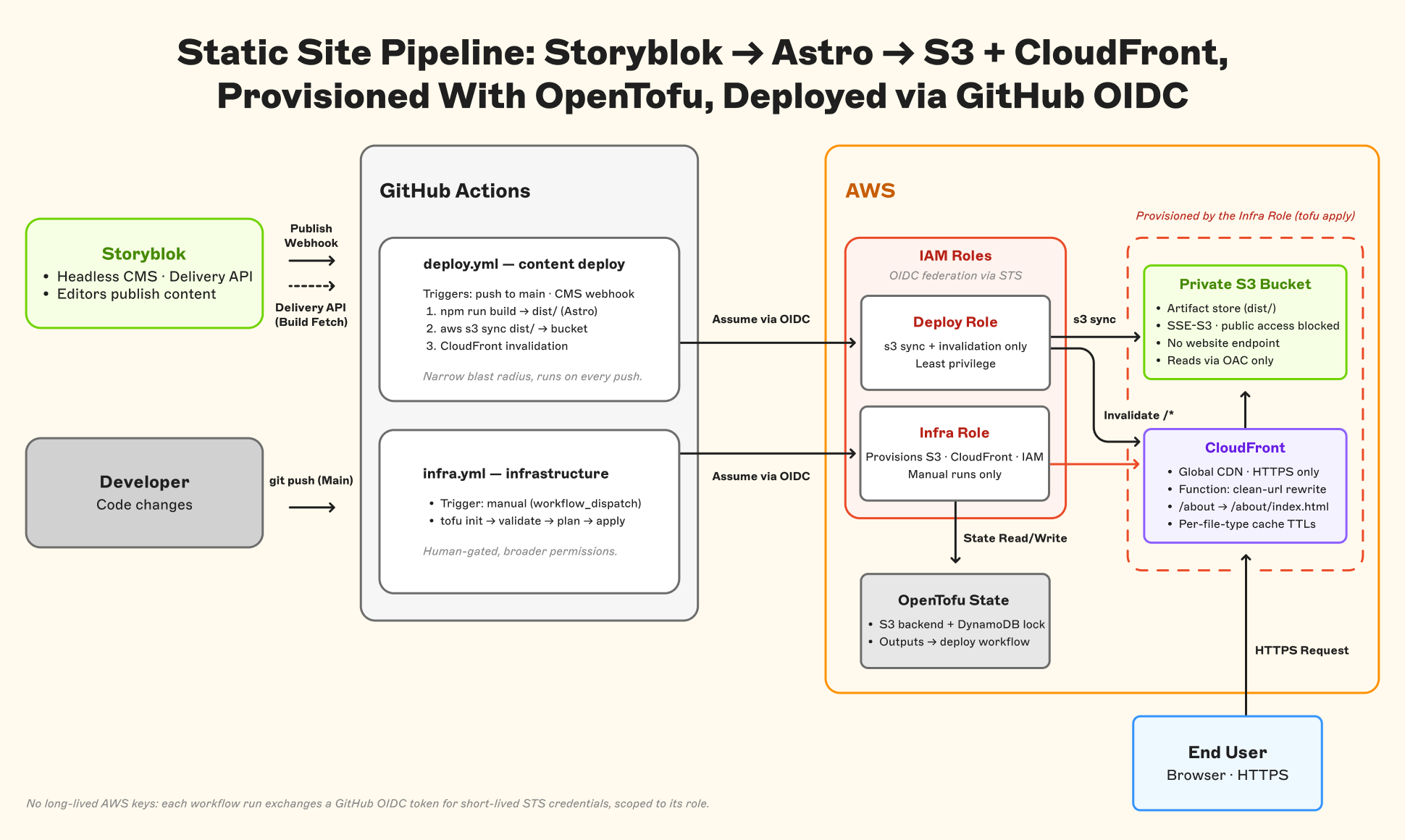Click the 'HTTPS Request' arrow label
Viewport: 1405px width, 840px height.
click(1301, 650)
